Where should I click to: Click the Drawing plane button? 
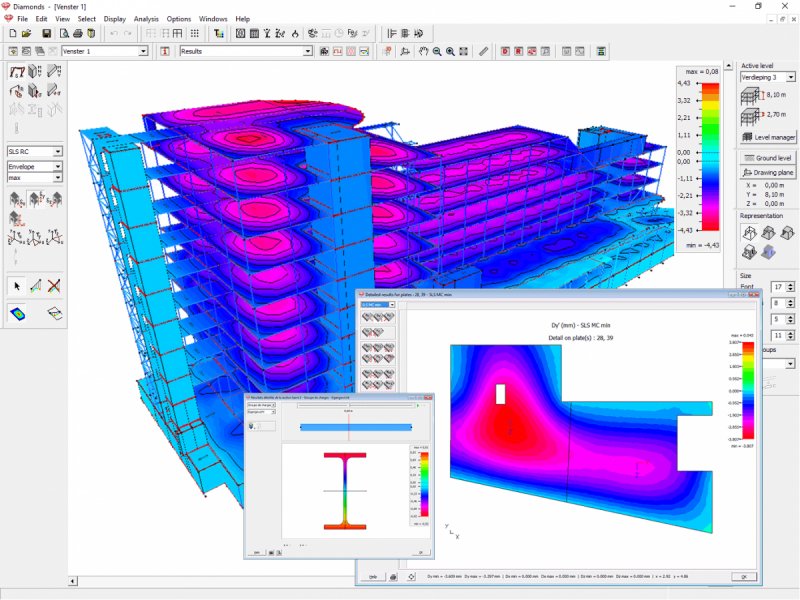768,172
